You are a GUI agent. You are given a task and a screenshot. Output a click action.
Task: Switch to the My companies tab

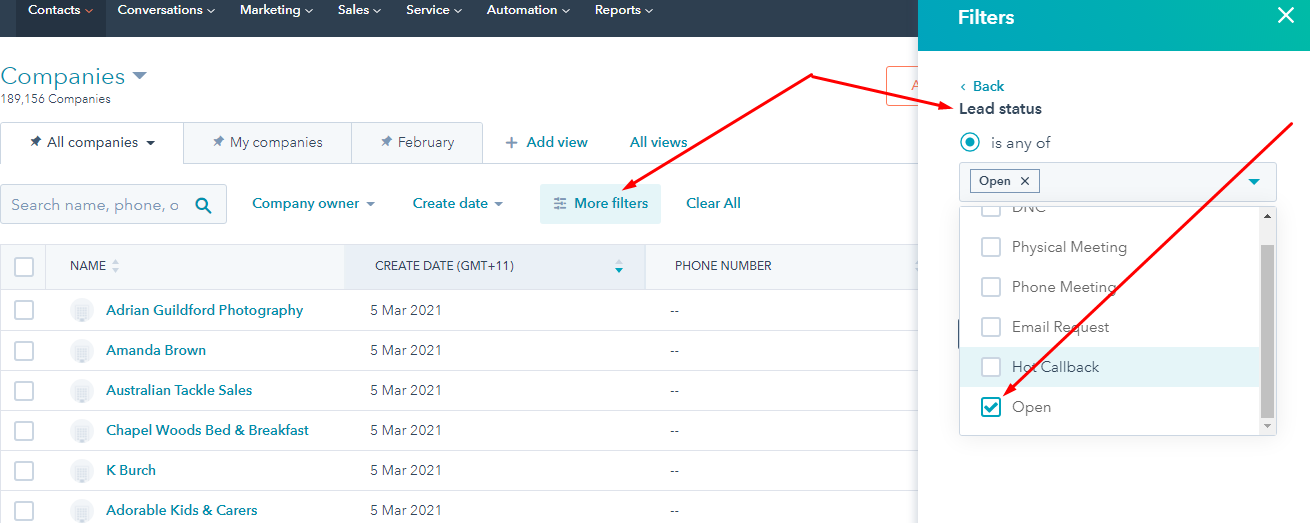(x=267, y=143)
